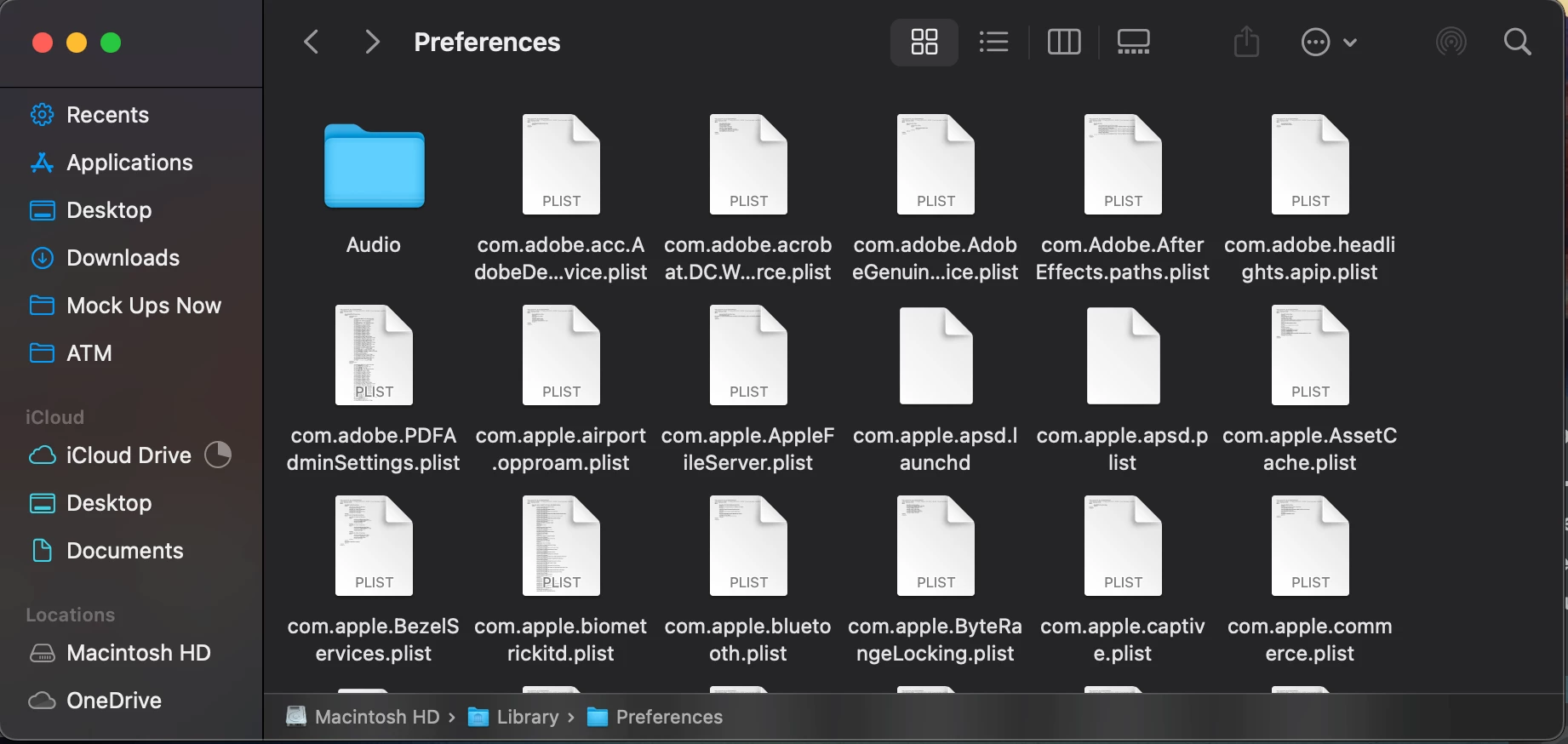Go back to the previous folder
Screen dimensions: 1568x744
(x=312, y=42)
